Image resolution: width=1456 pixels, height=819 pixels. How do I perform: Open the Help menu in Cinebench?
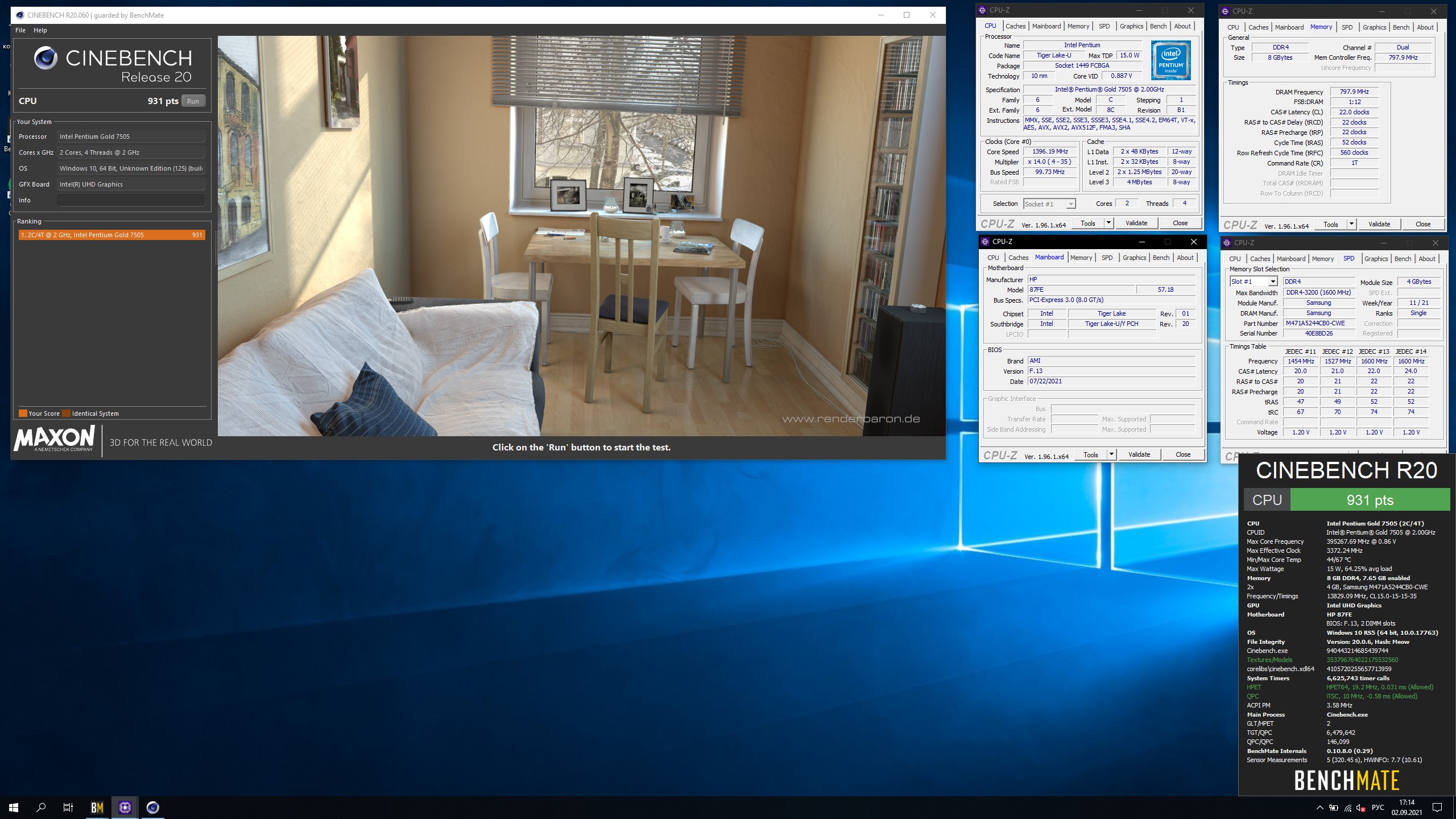(40, 30)
